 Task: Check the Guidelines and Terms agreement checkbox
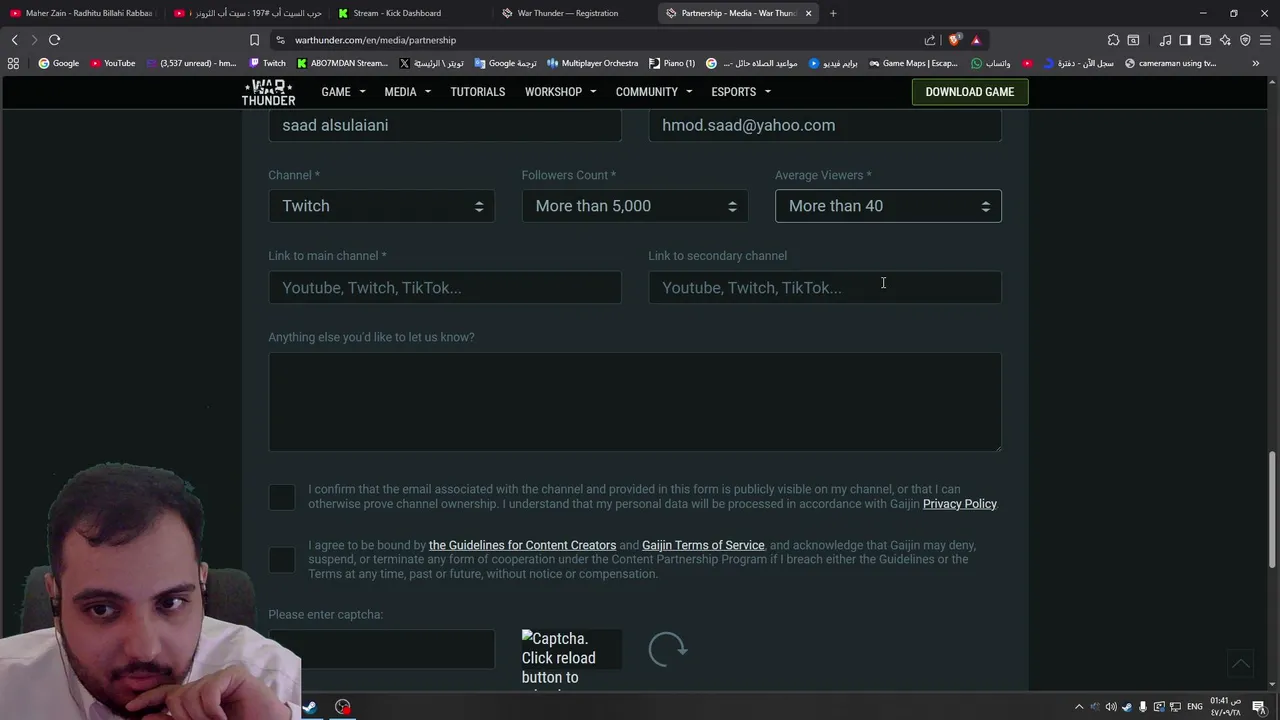(282, 560)
